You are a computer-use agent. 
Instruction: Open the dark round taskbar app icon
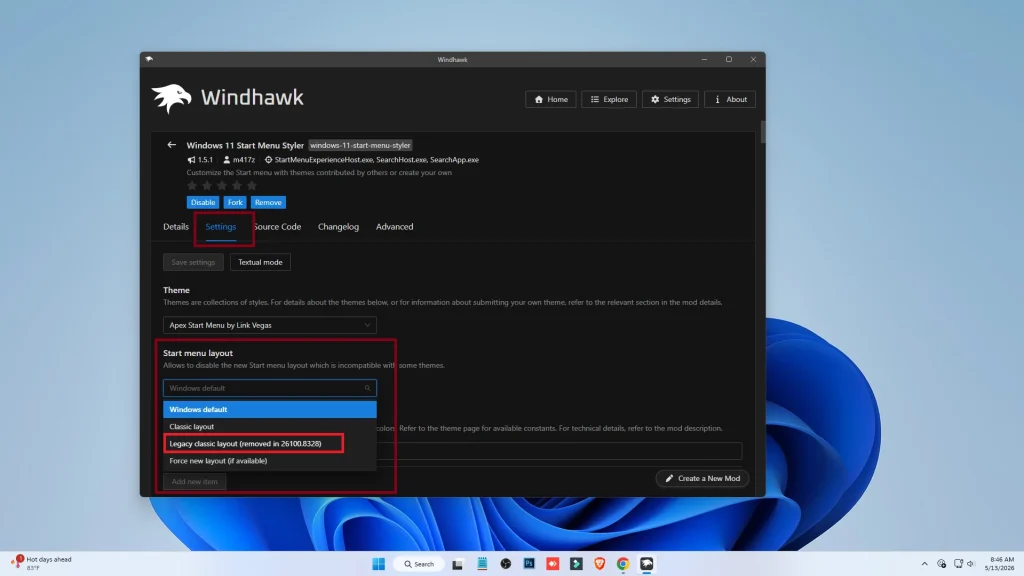[x=505, y=564]
